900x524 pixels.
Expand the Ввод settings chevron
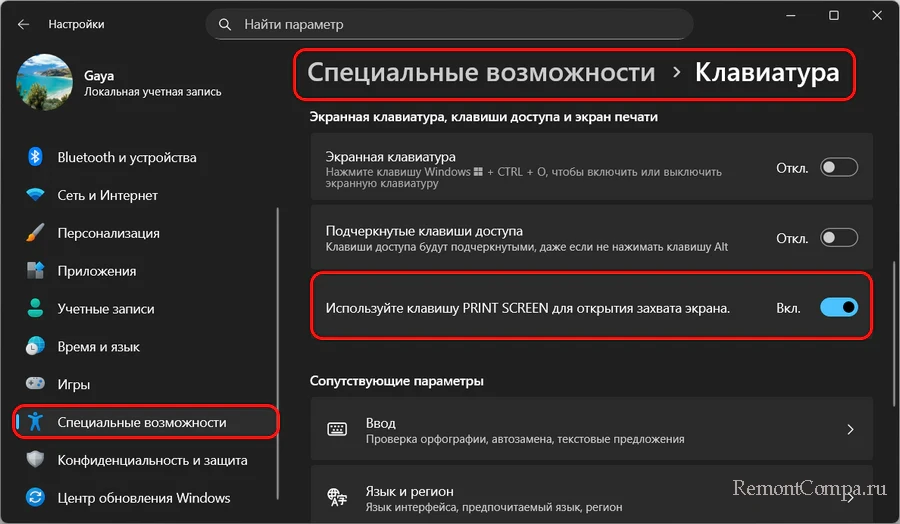click(x=850, y=430)
